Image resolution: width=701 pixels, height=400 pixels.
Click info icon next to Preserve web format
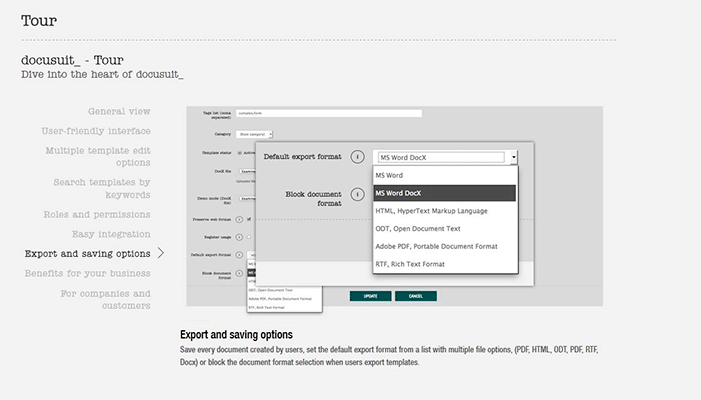pyautogui.click(x=239, y=219)
